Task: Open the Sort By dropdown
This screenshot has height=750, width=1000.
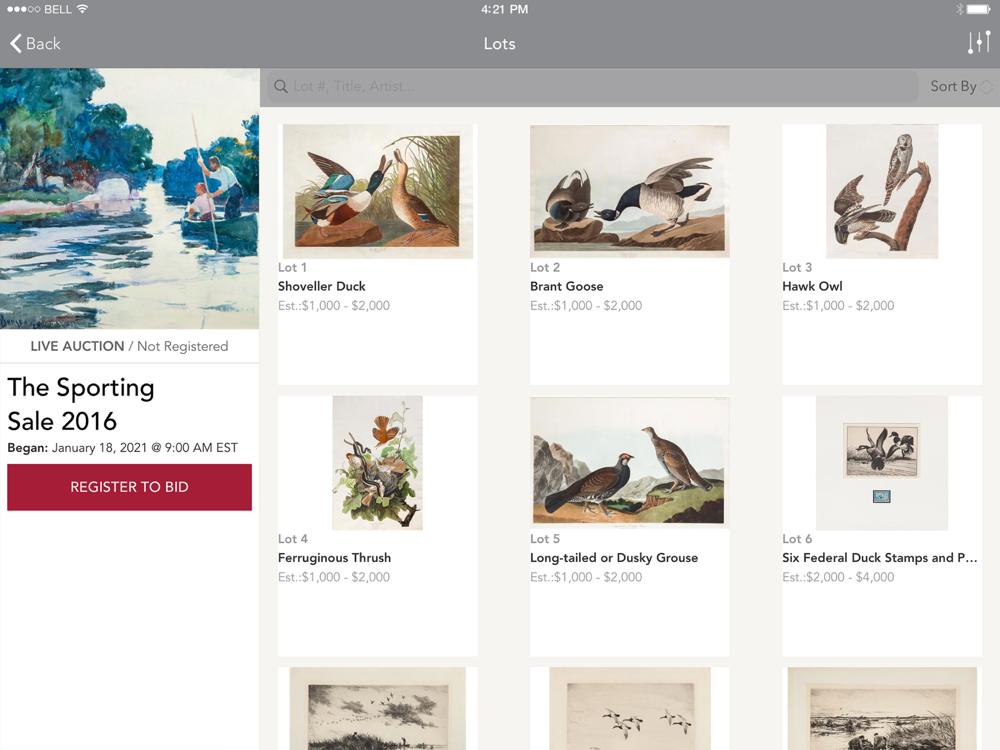Action: (x=960, y=86)
